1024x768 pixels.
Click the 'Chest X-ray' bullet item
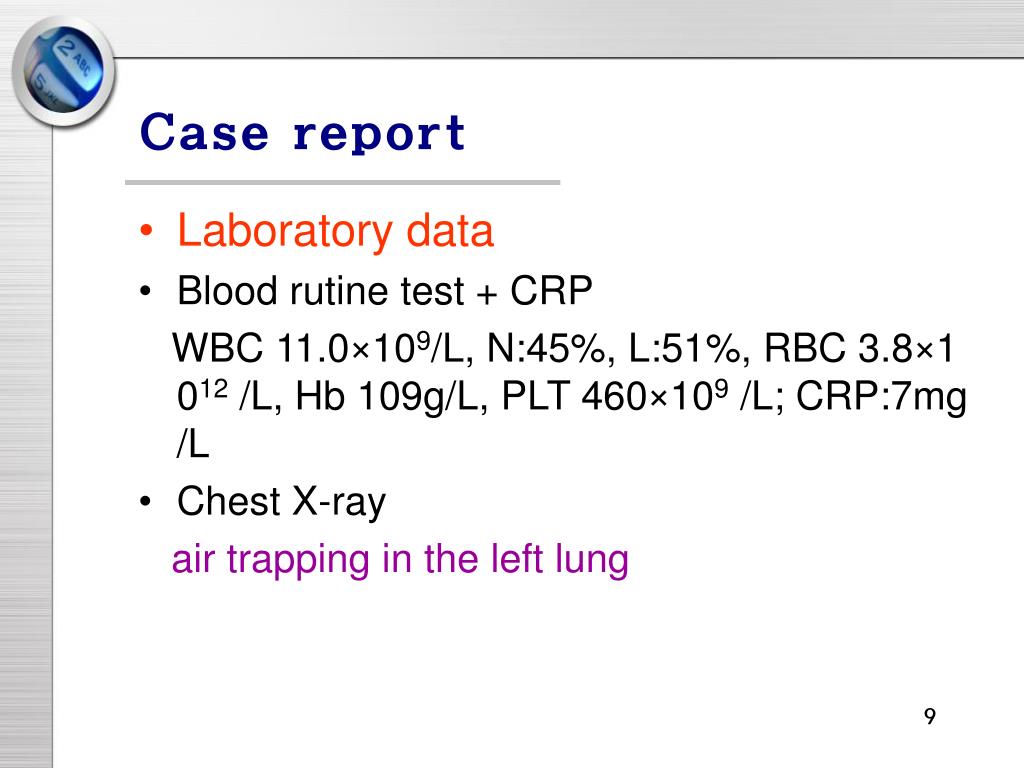[281, 502]
